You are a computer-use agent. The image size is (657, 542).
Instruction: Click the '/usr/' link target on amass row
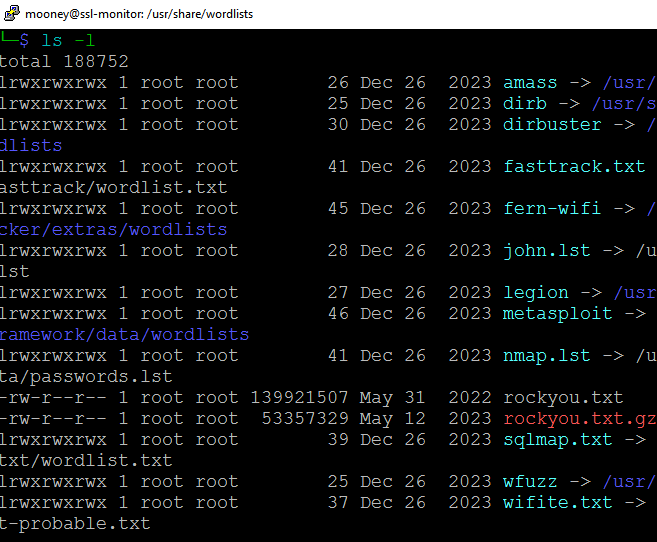629,83
